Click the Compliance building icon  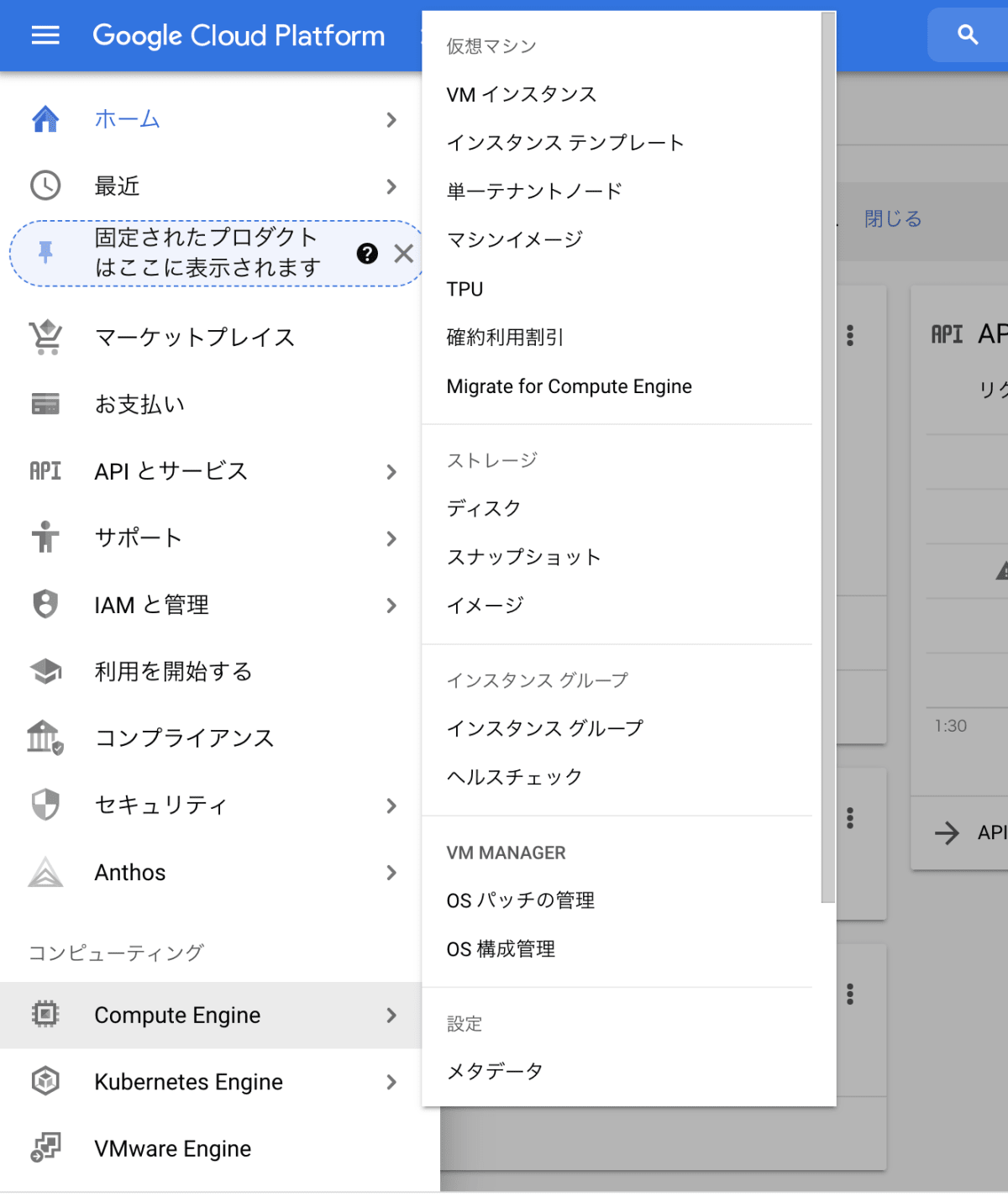(45, 738)
